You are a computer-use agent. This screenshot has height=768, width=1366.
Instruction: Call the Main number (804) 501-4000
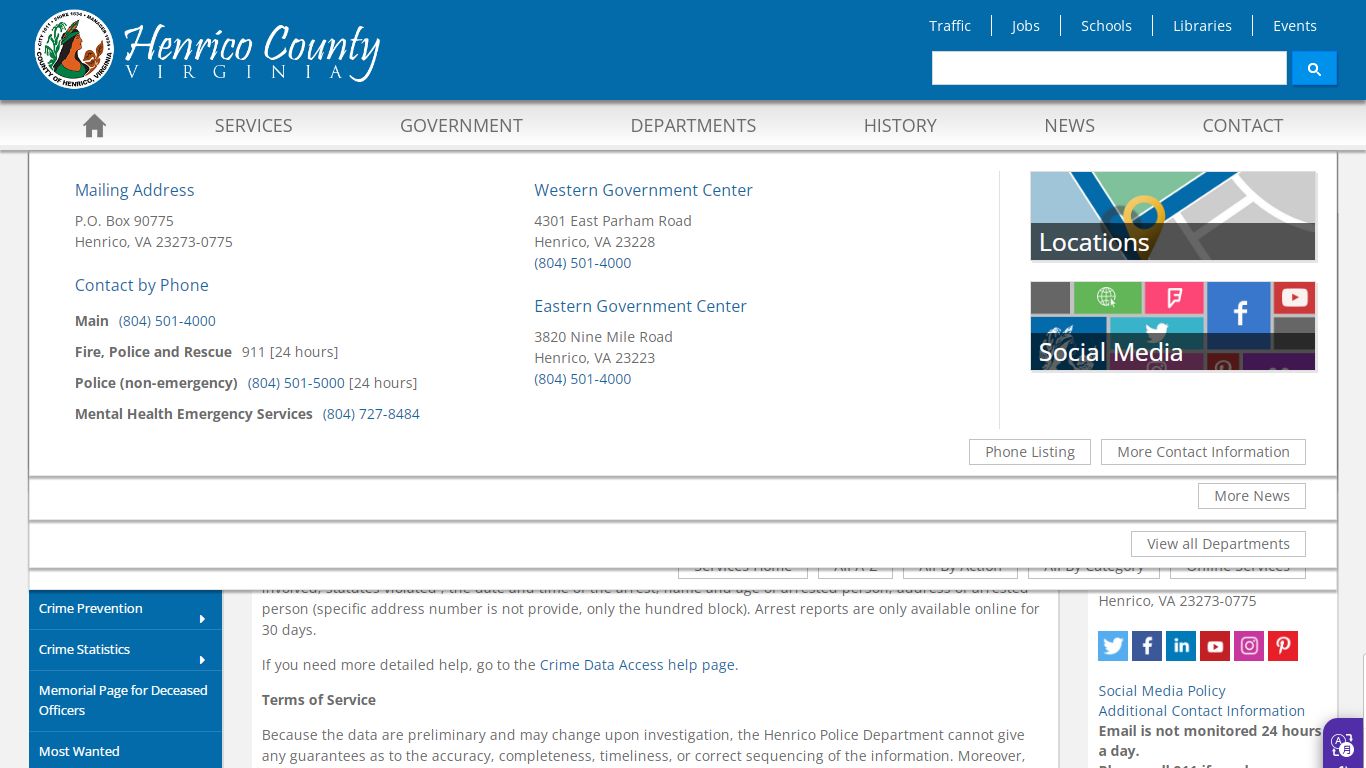pos(167,321)
